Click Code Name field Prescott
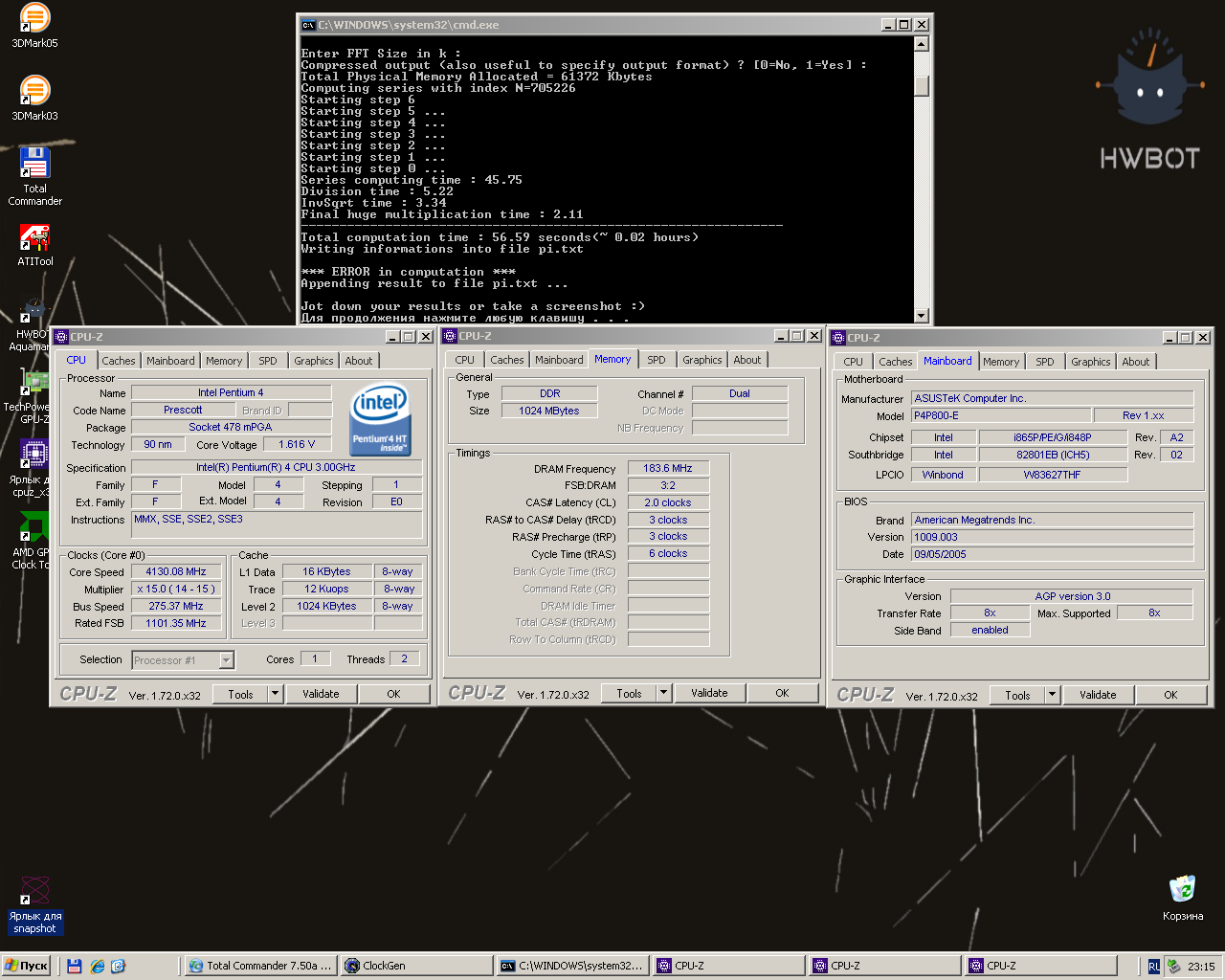This screenshot has height=980, width=1225. tap(183, 410)
